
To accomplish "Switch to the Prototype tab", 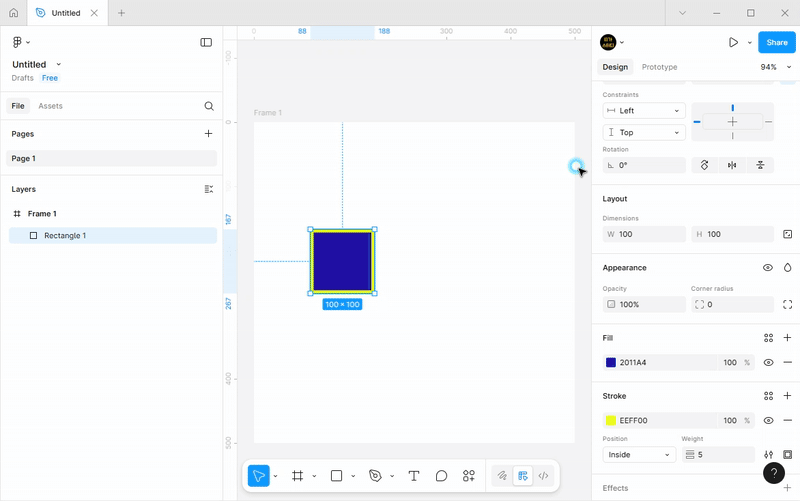I will (x=660, y=67).
